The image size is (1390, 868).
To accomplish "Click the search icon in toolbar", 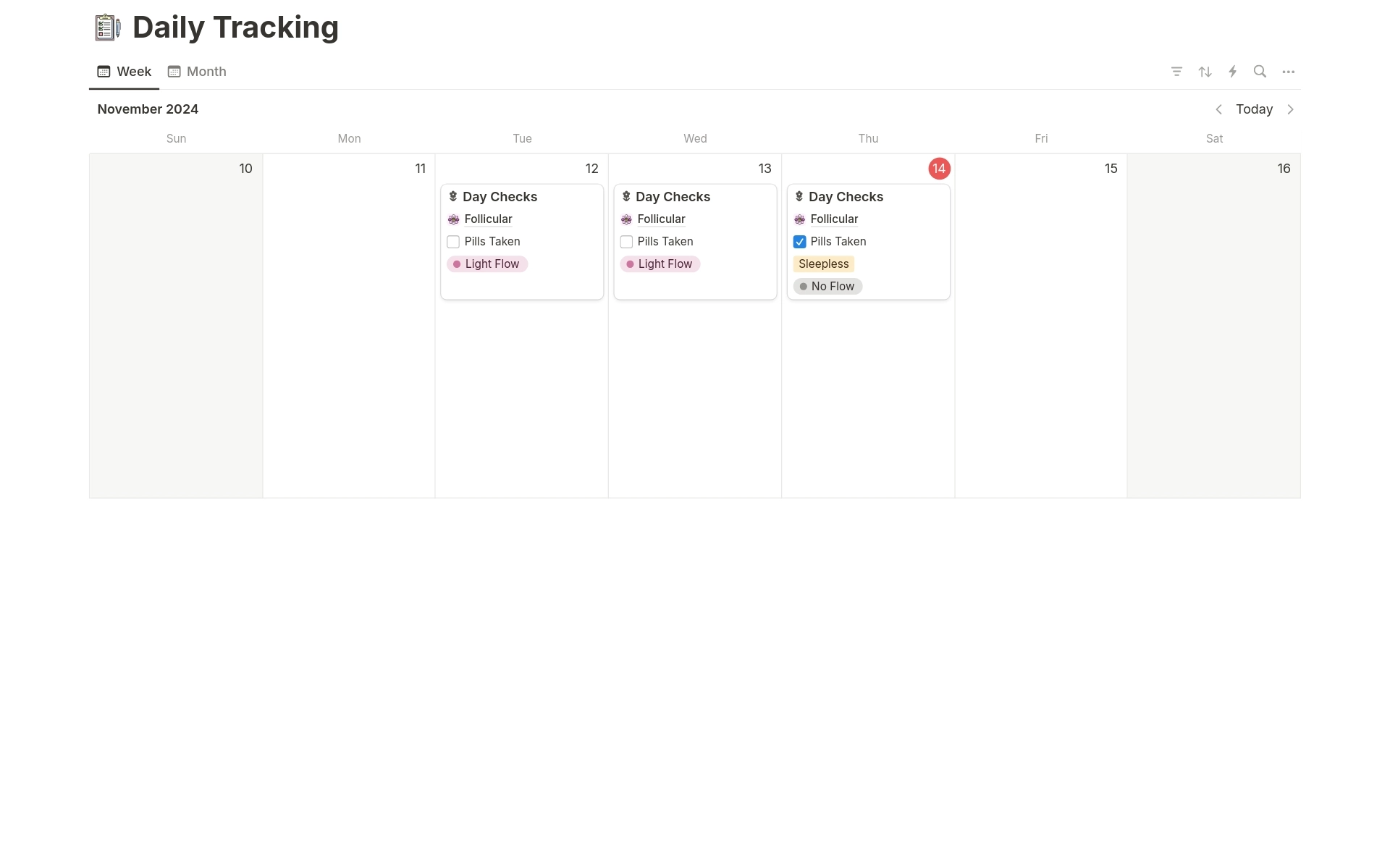I will 1260,71.
